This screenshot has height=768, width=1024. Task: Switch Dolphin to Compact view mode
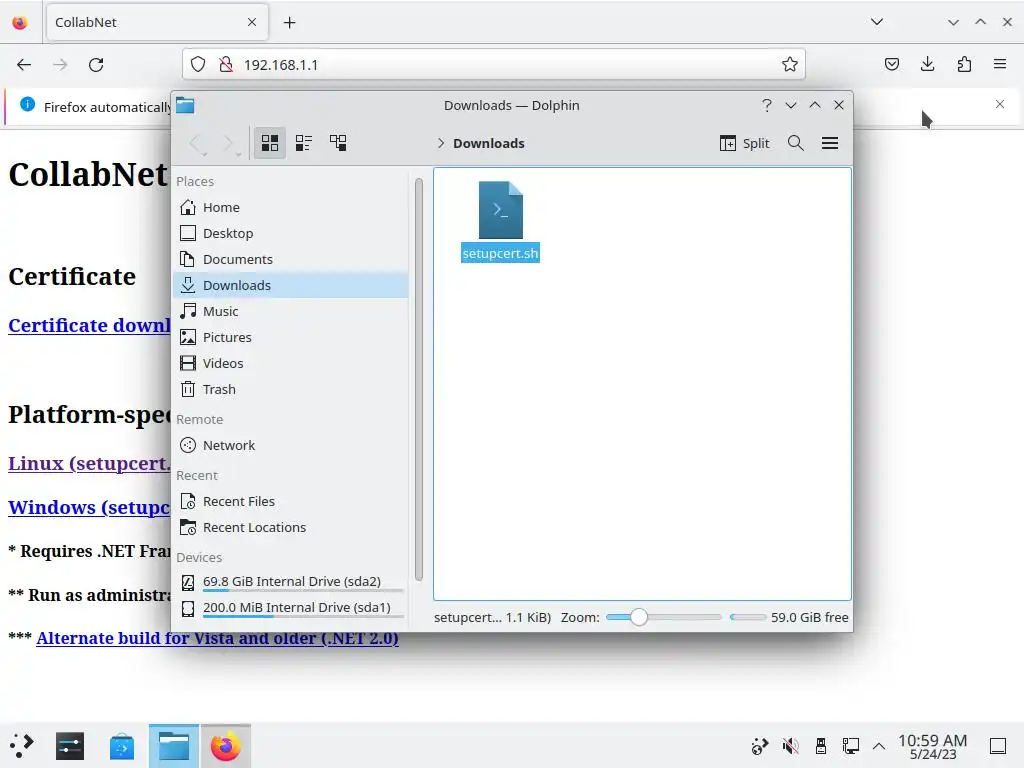pos(304,143)
